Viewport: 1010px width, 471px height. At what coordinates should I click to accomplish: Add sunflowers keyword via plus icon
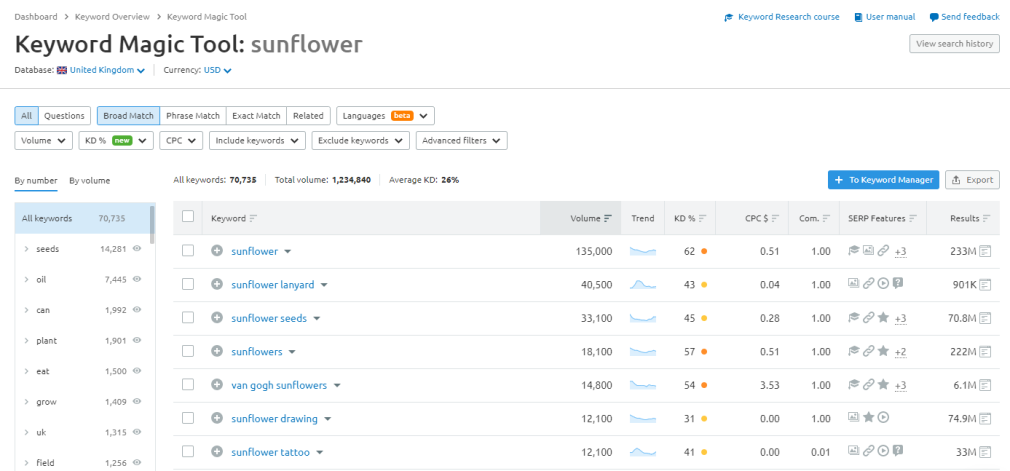click(x=217, y=351)
